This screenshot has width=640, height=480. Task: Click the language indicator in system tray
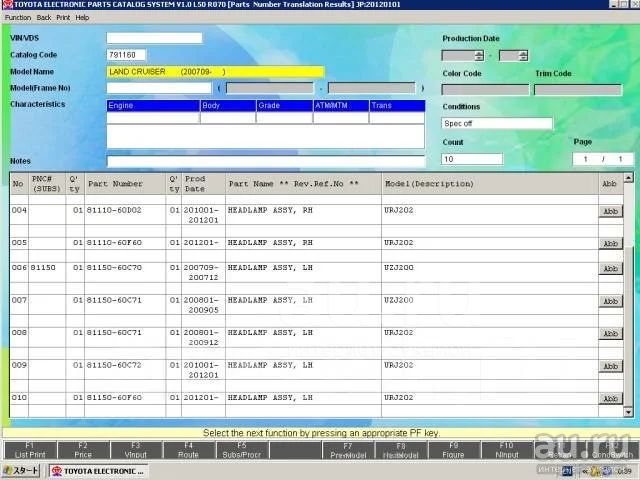coord(567,471)
